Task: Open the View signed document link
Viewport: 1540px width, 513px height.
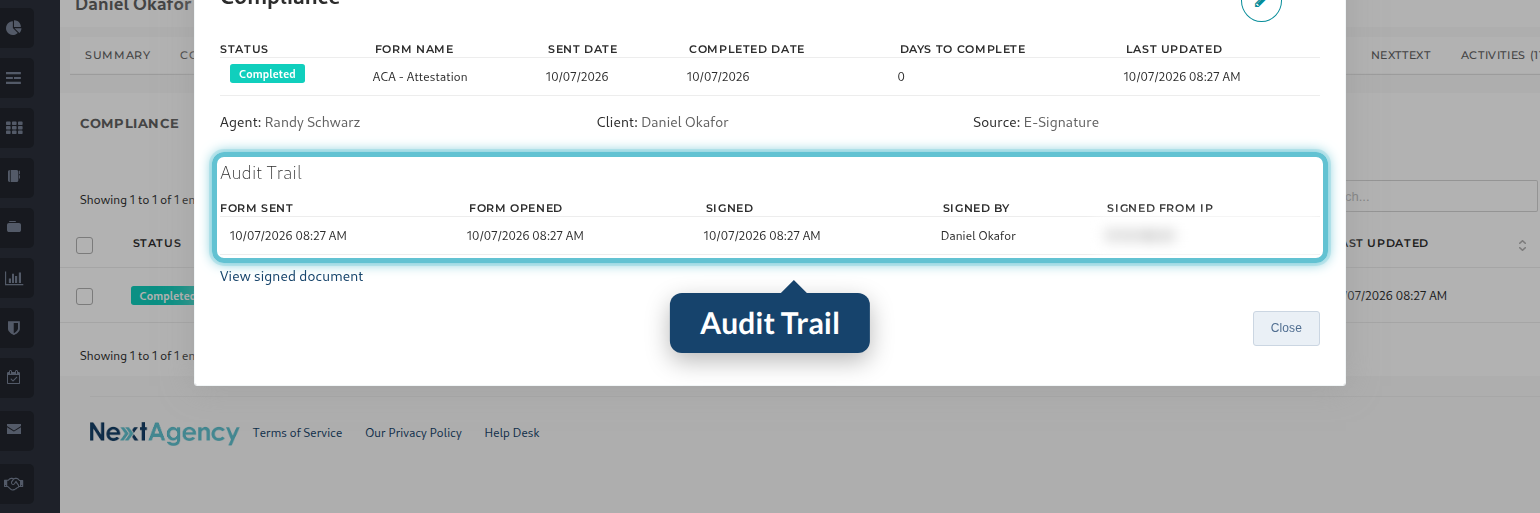Action: (x=291, y=276)
